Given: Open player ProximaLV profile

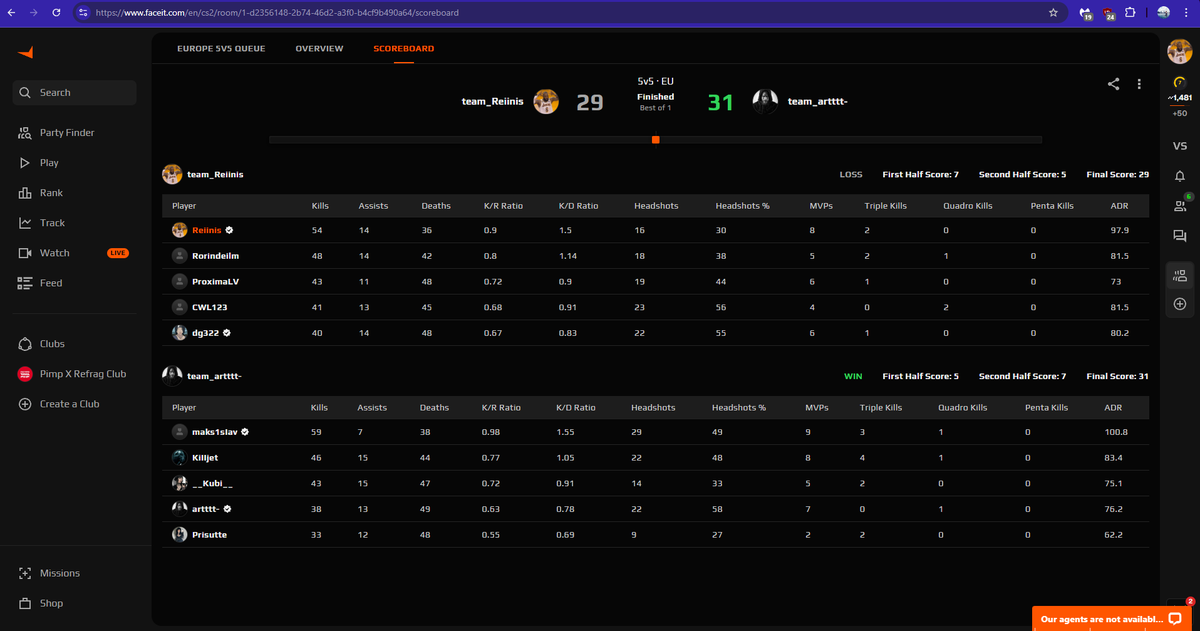Looking at the screenshot, I should point(215,282).
